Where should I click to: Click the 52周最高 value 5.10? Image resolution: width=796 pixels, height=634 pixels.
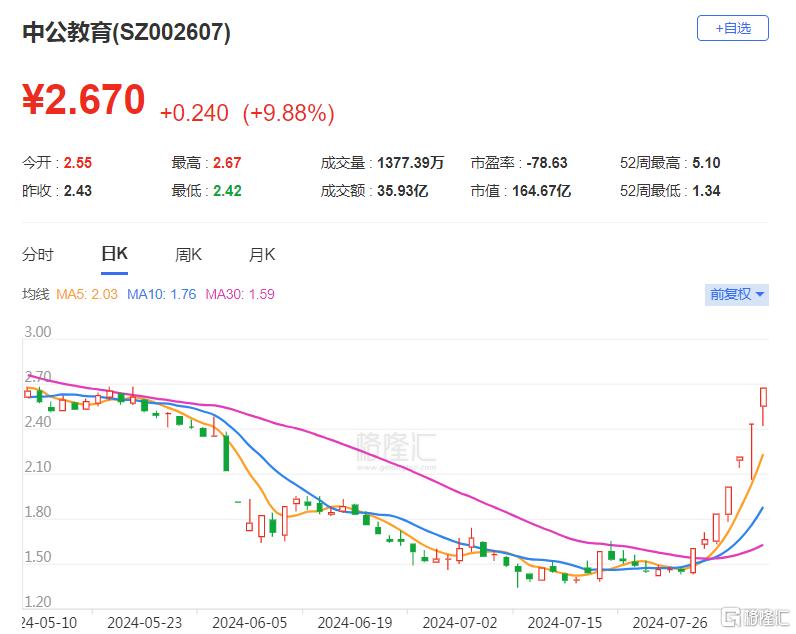coord(706,163)
